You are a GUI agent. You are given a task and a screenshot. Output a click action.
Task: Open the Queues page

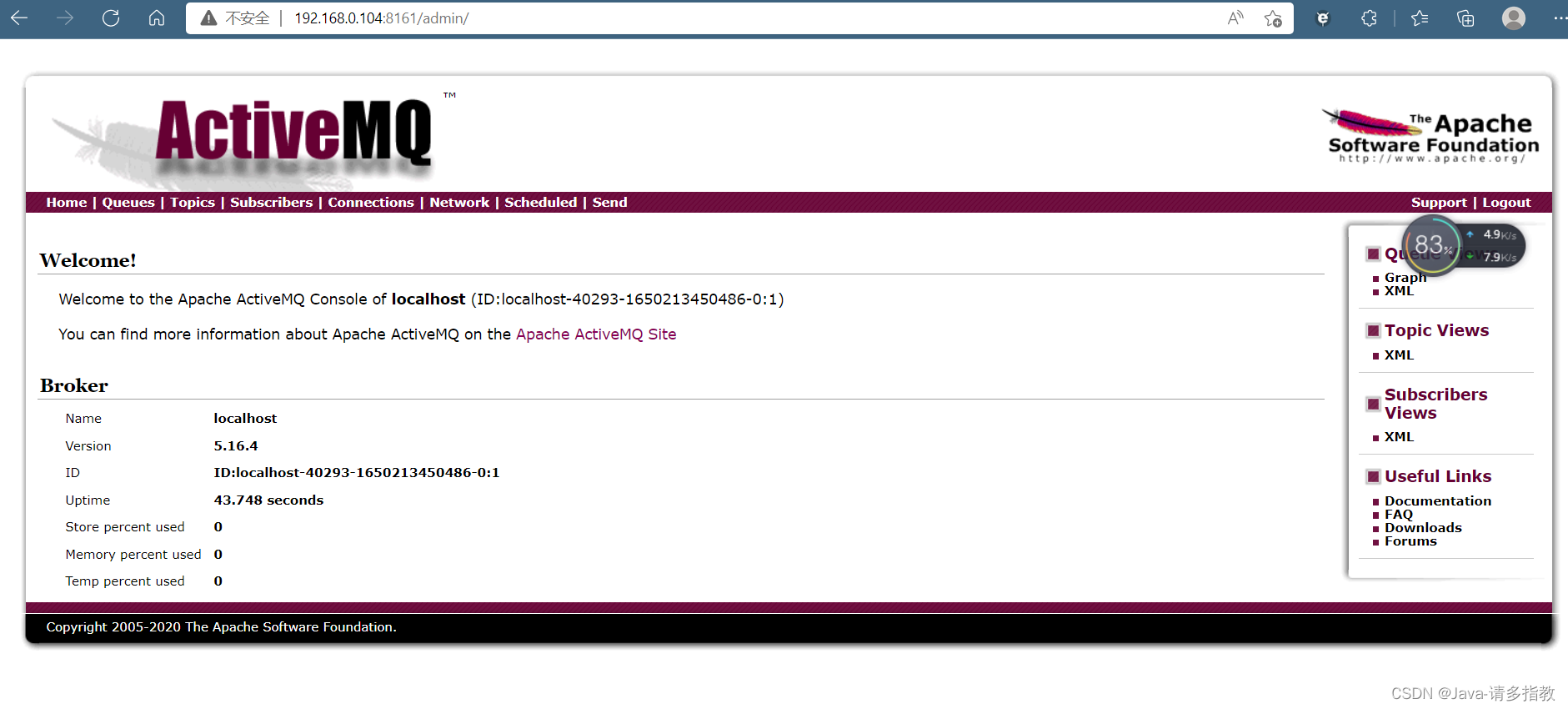pyautogui.click(x=128, y=203)
